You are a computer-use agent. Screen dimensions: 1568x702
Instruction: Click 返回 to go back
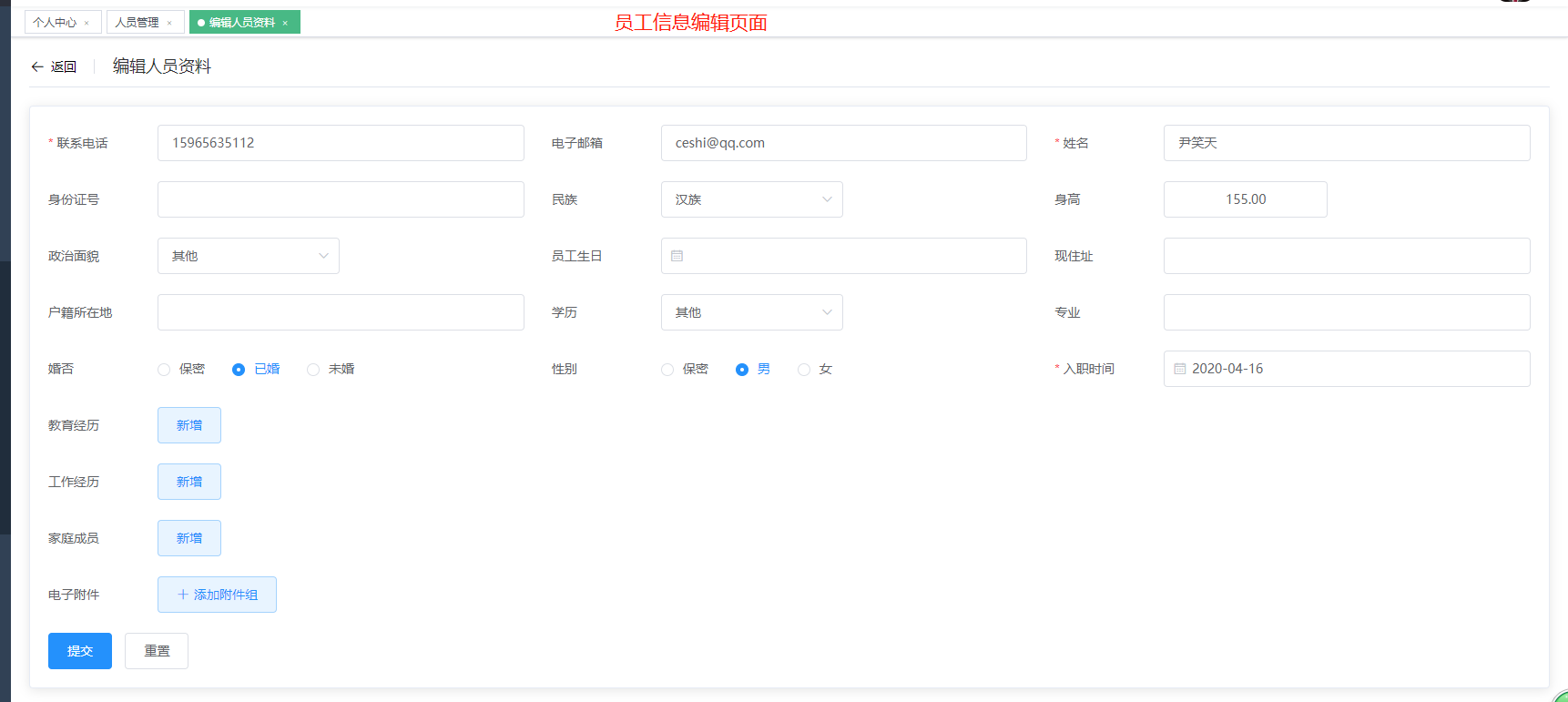(x=64, y=66)
